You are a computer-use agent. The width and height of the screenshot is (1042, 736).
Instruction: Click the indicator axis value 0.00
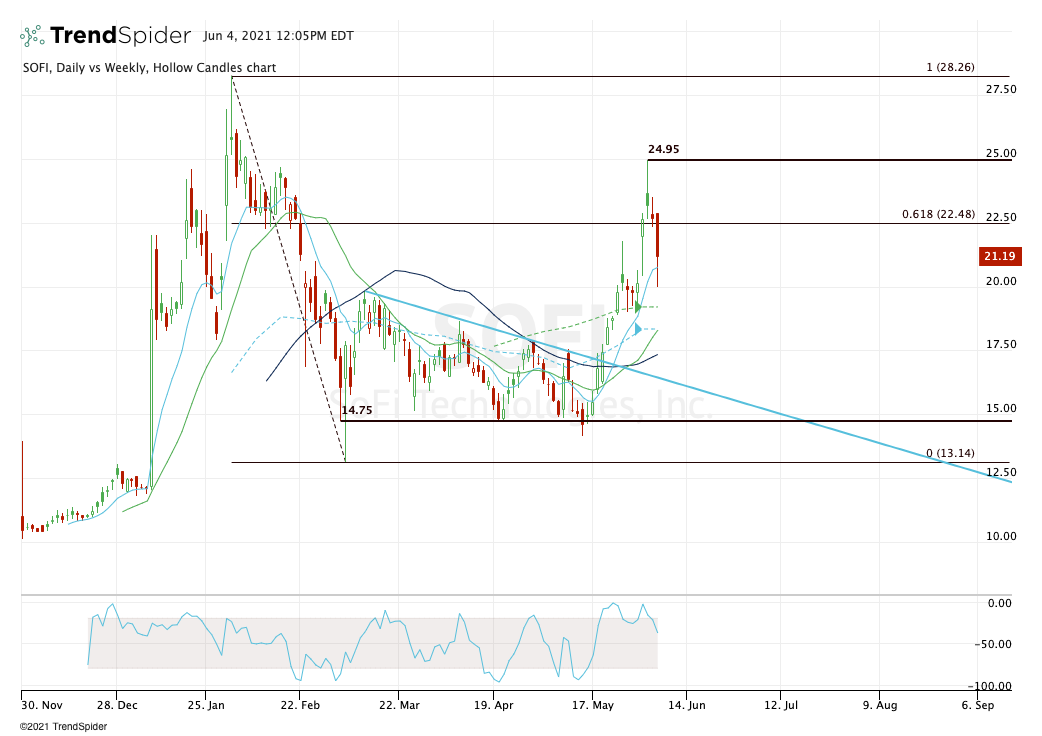tap(999, 603)
